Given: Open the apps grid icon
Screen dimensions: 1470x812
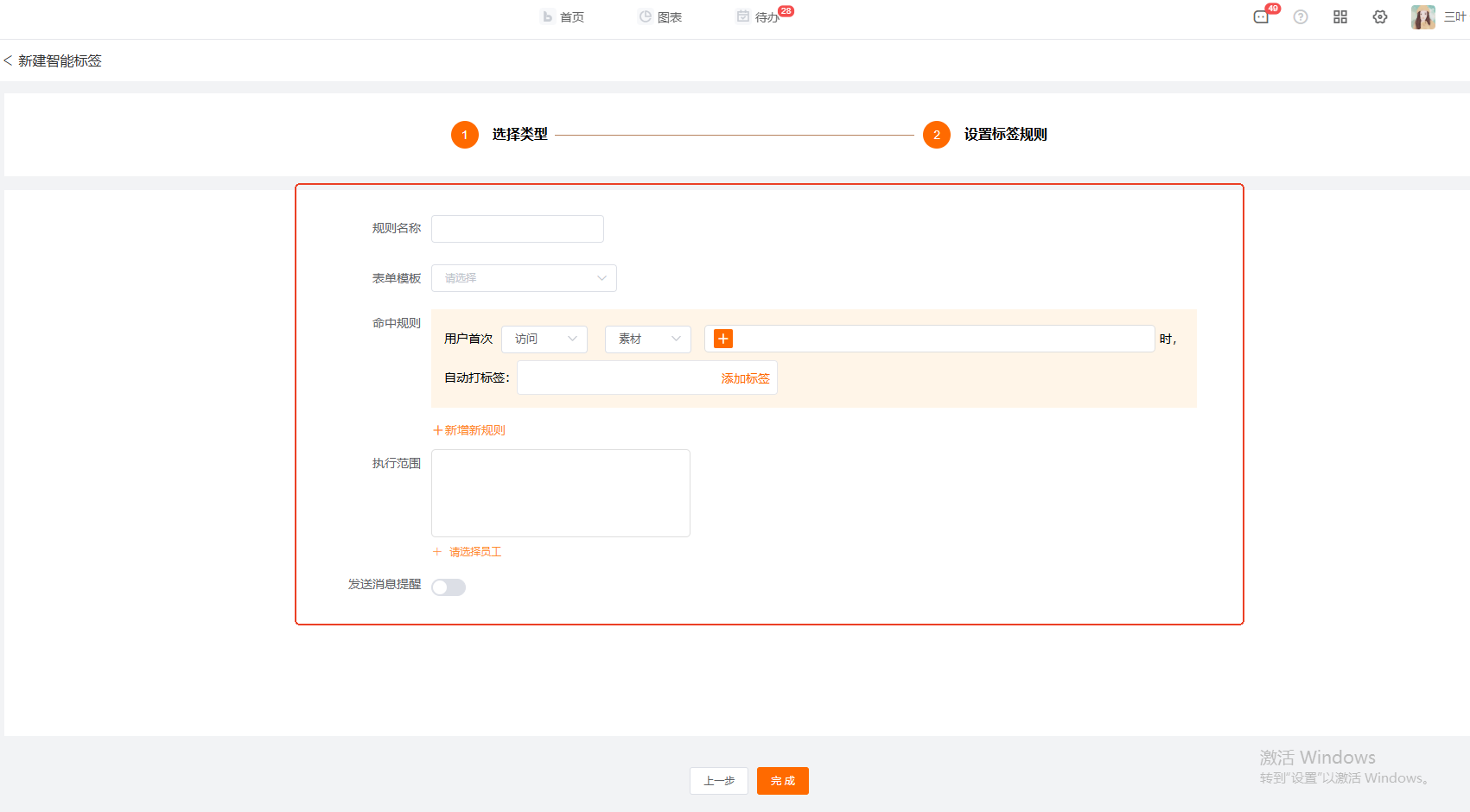Looking at the screenshot, I should point(1340,17).
